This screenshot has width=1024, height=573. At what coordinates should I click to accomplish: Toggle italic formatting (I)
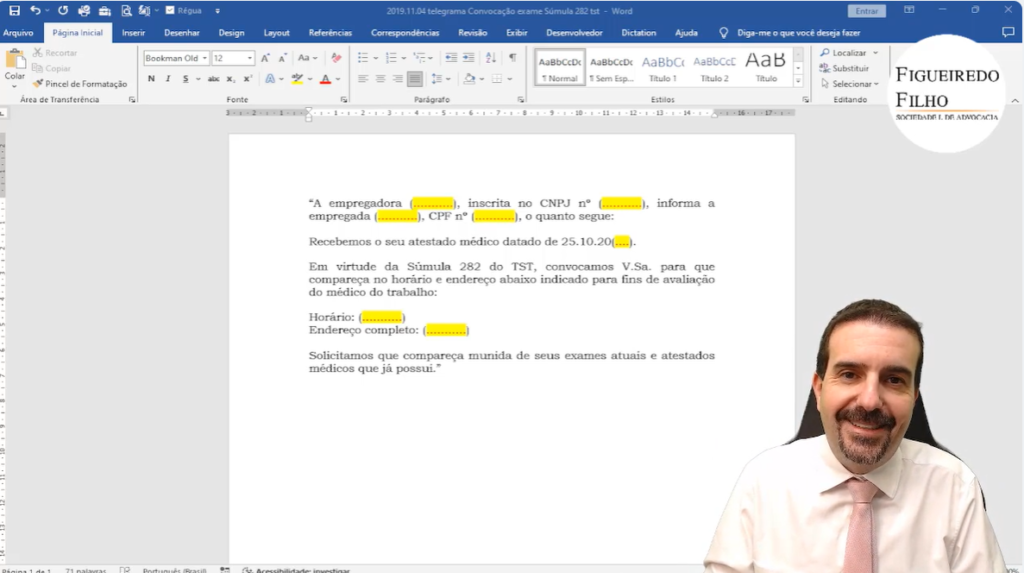tap(168, 79)
